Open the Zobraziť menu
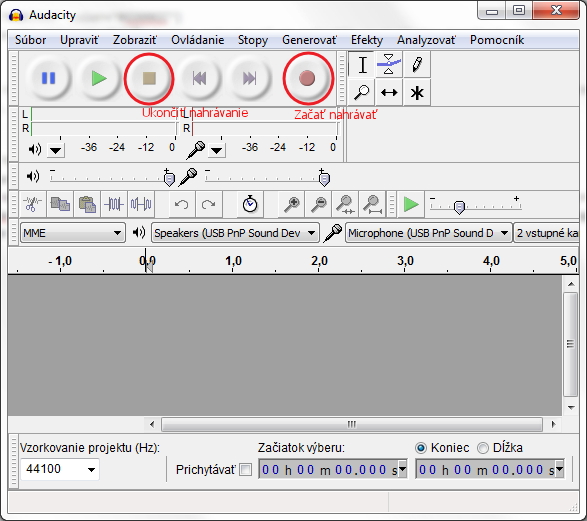587x521 pixels. point(135,40)
